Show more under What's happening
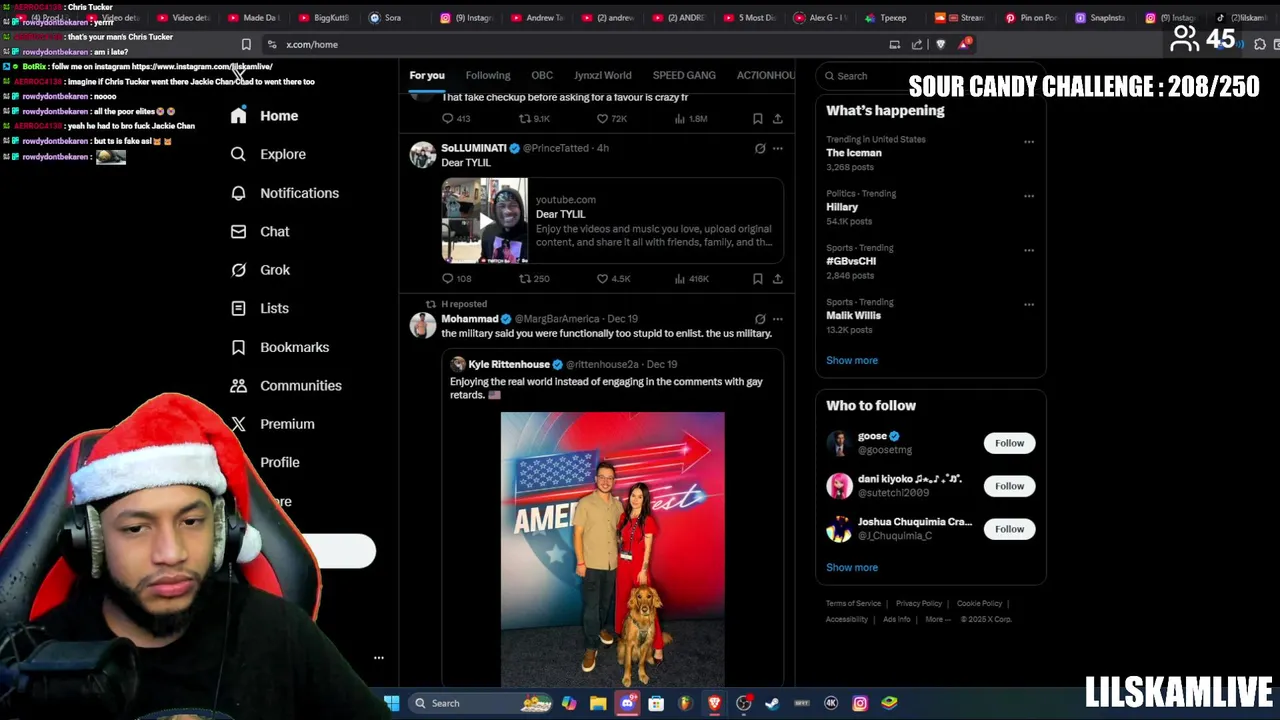This screenshot has height=720, width=1280. (x=852, y=360)
